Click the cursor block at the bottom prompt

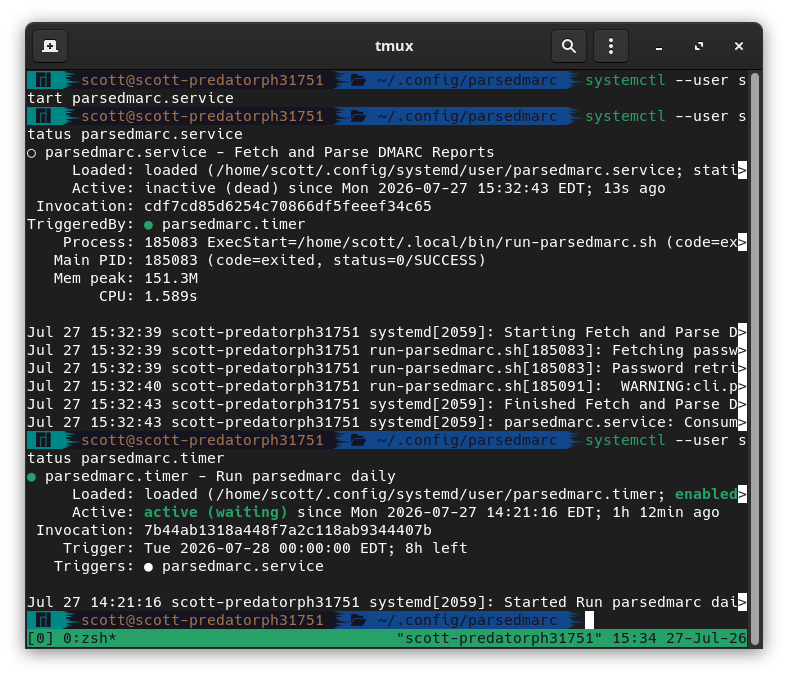tap(589, 621)
